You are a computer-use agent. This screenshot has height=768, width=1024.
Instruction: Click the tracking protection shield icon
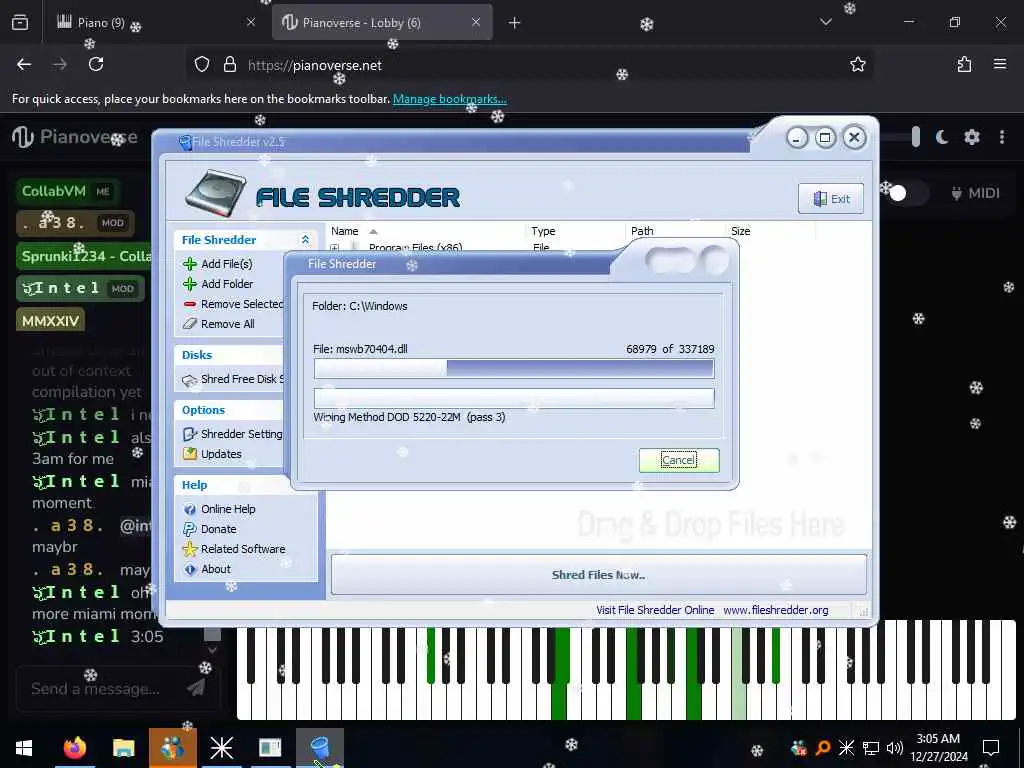(202, 64)
